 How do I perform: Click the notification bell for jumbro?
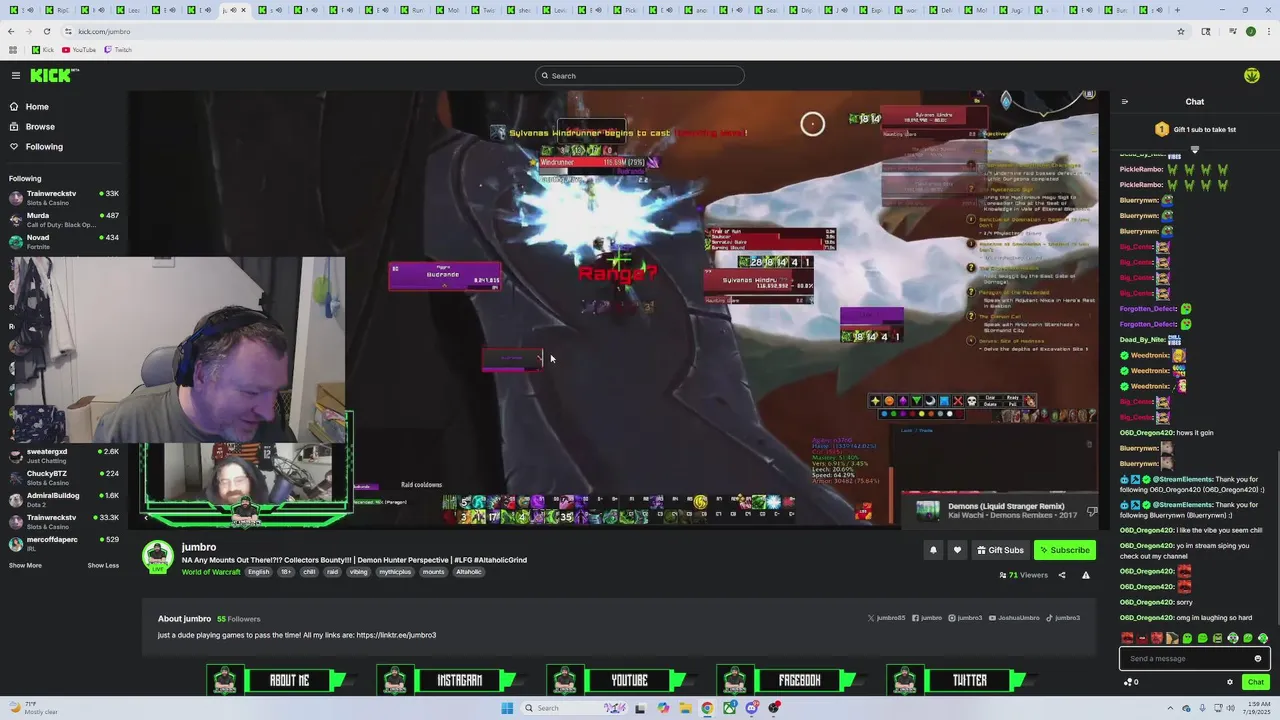(933, 550)
